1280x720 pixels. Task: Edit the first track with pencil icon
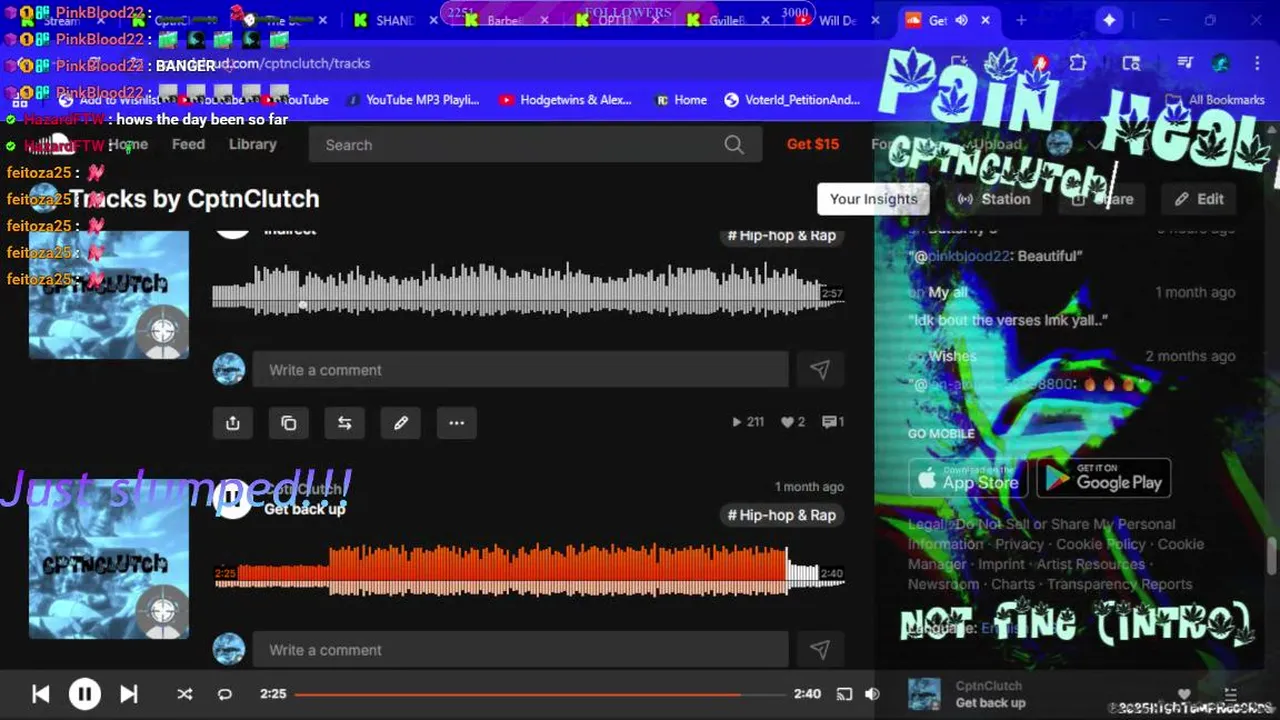[401, 423]
